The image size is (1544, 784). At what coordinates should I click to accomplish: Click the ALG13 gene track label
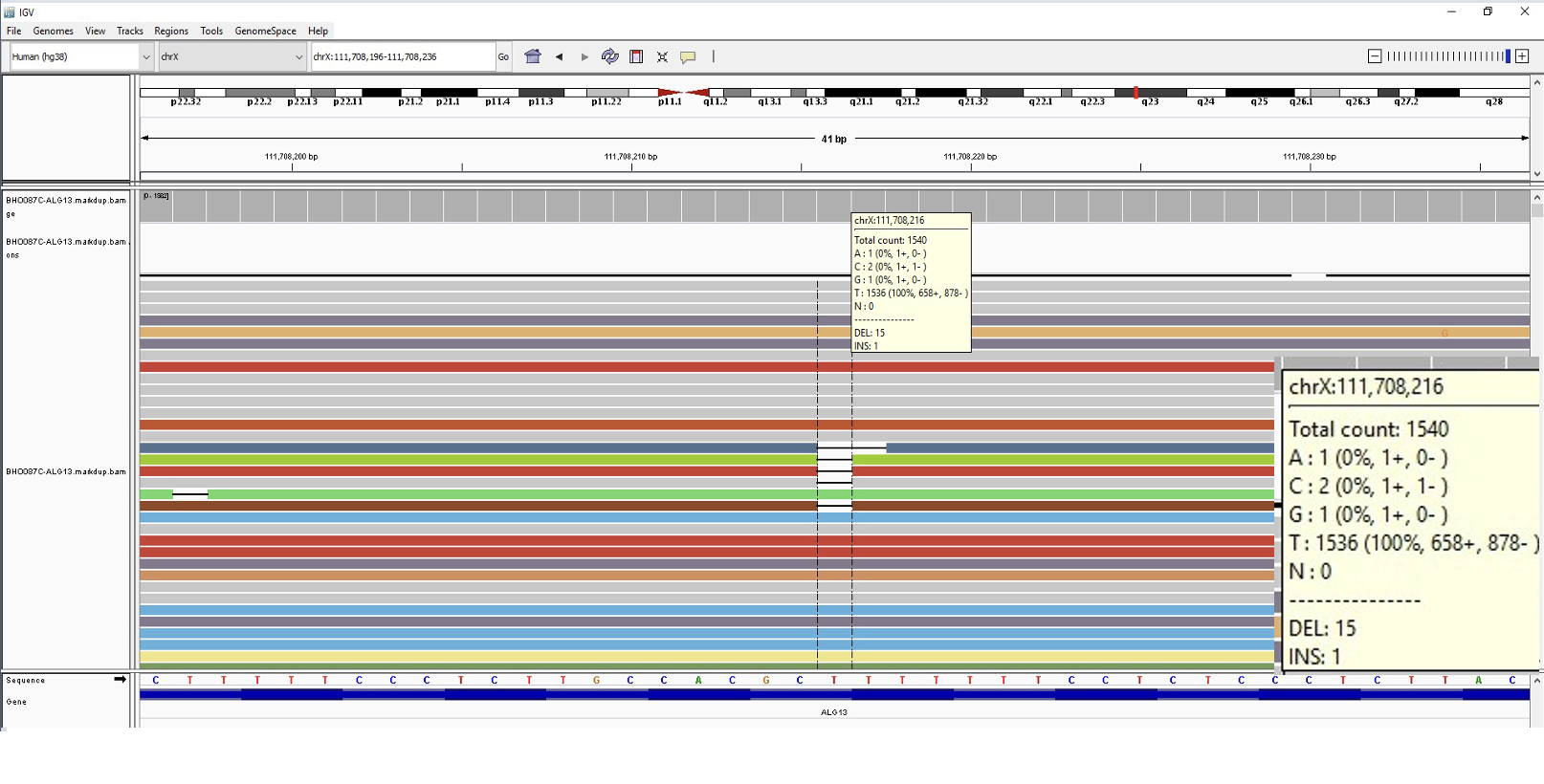click(833, 712)
